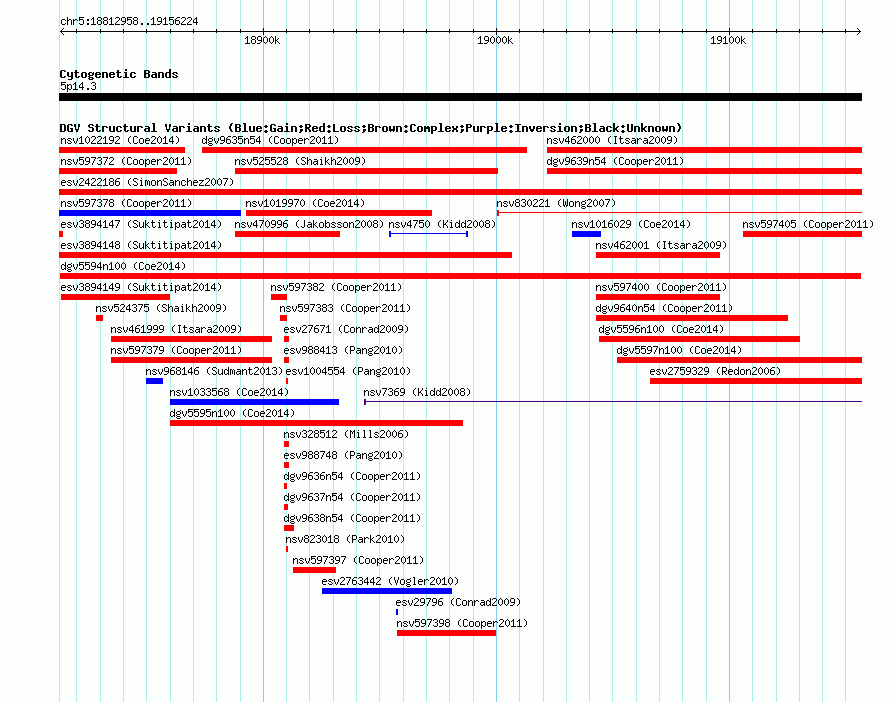The width and height of the screenshot is (890, 702).
Task: Select nsv597400 (Cooper2011) variant
Action: pyautogui.click(x=661, y=287)
